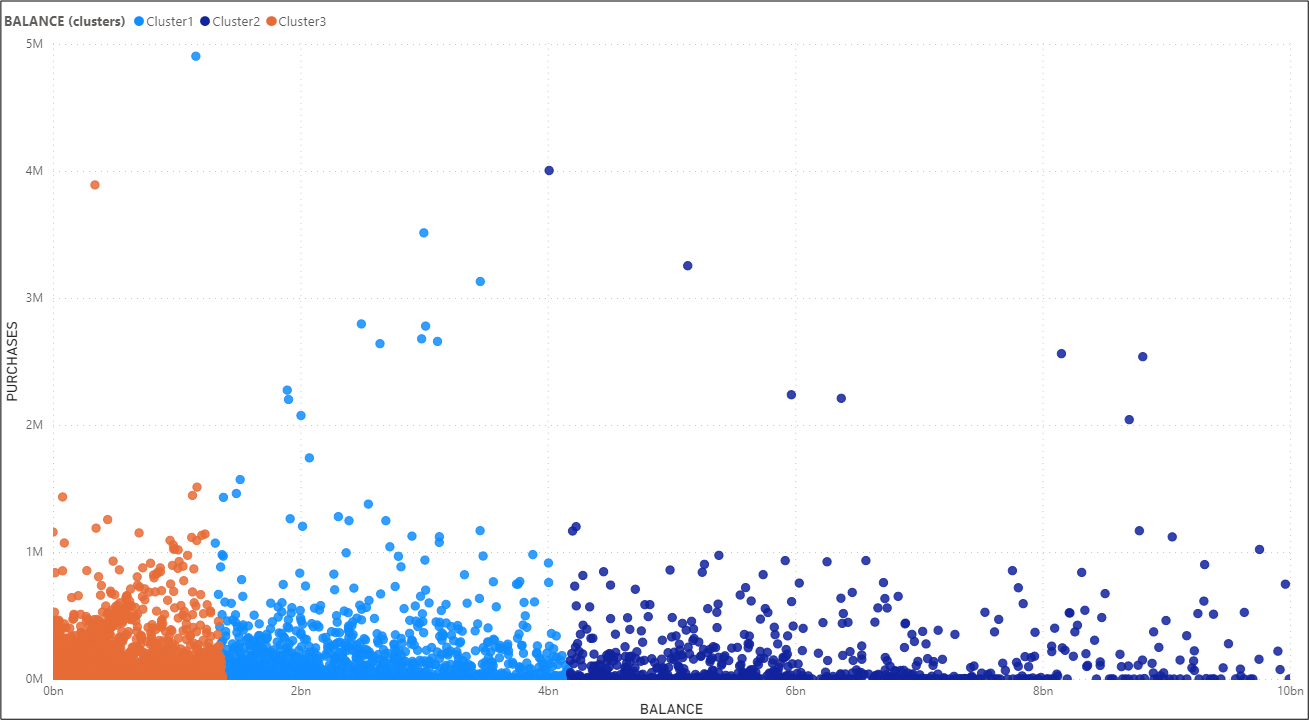This screenshot has height=720, width=1309.
Task: Click the Cluster1 light blue legend marker
Action: pos(138,21)
